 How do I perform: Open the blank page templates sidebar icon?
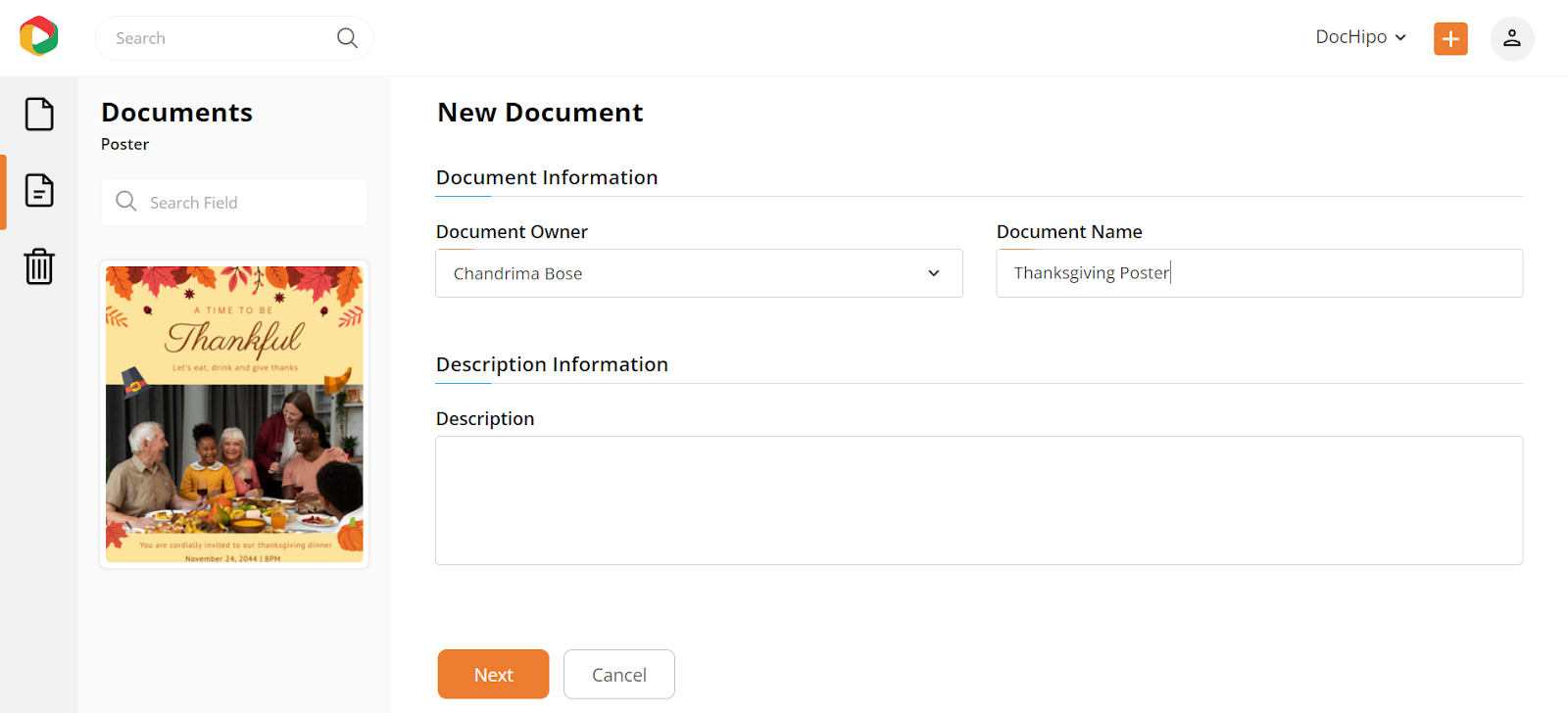coord(39,115)
